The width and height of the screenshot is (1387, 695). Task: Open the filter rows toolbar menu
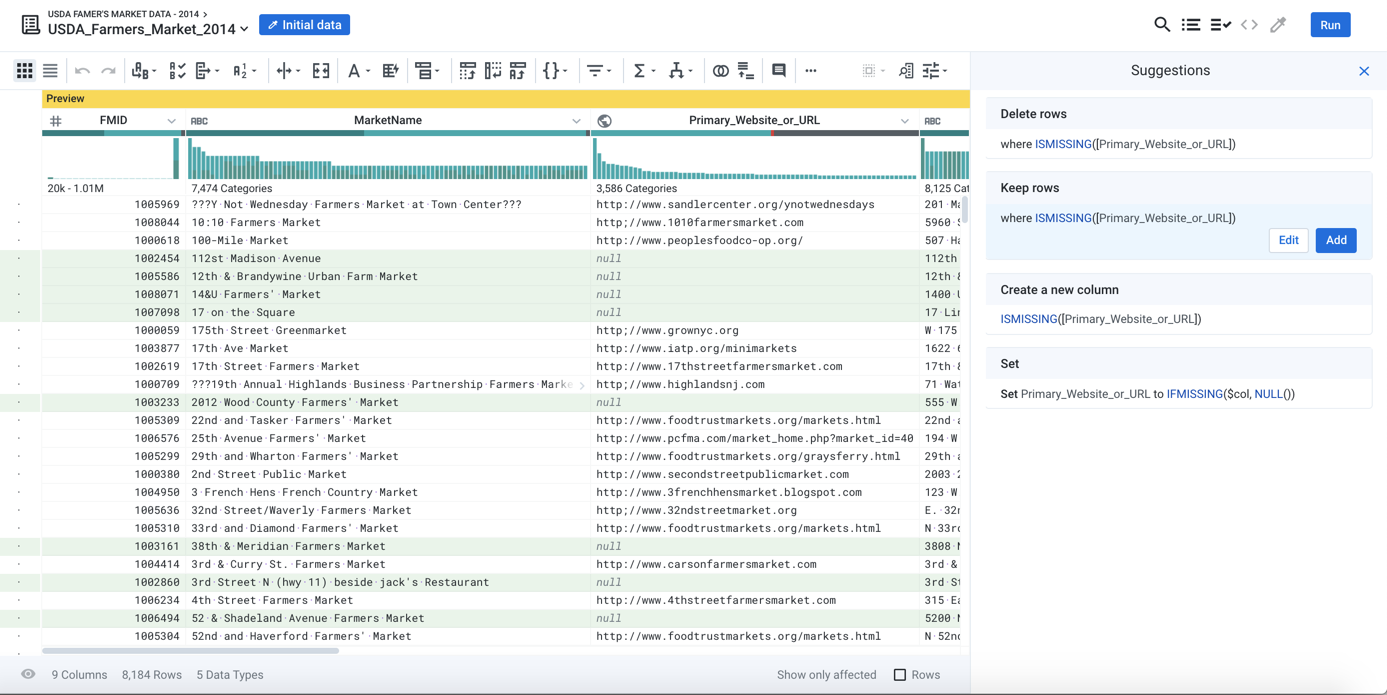(x=598, y=71)
